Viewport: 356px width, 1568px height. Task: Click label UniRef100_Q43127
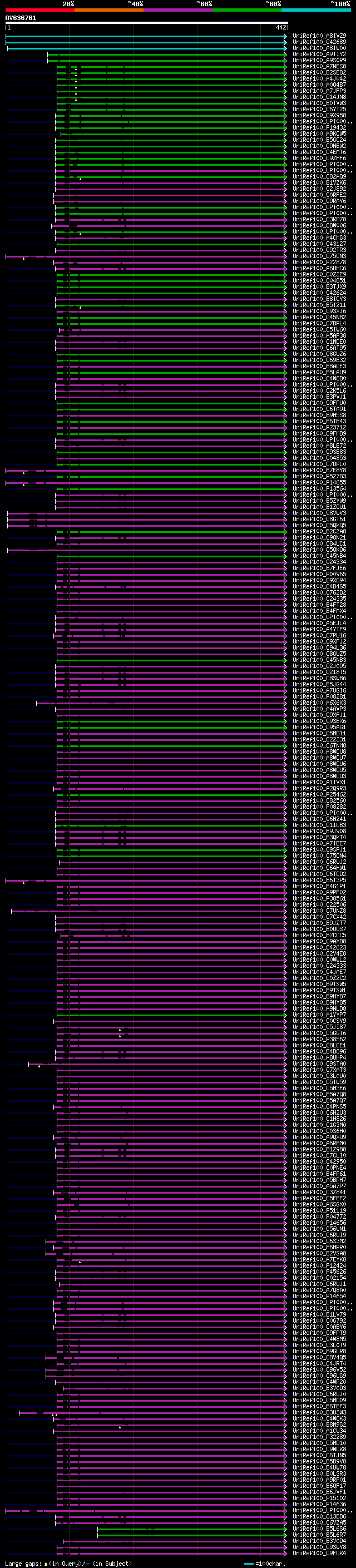pos(319,244)
